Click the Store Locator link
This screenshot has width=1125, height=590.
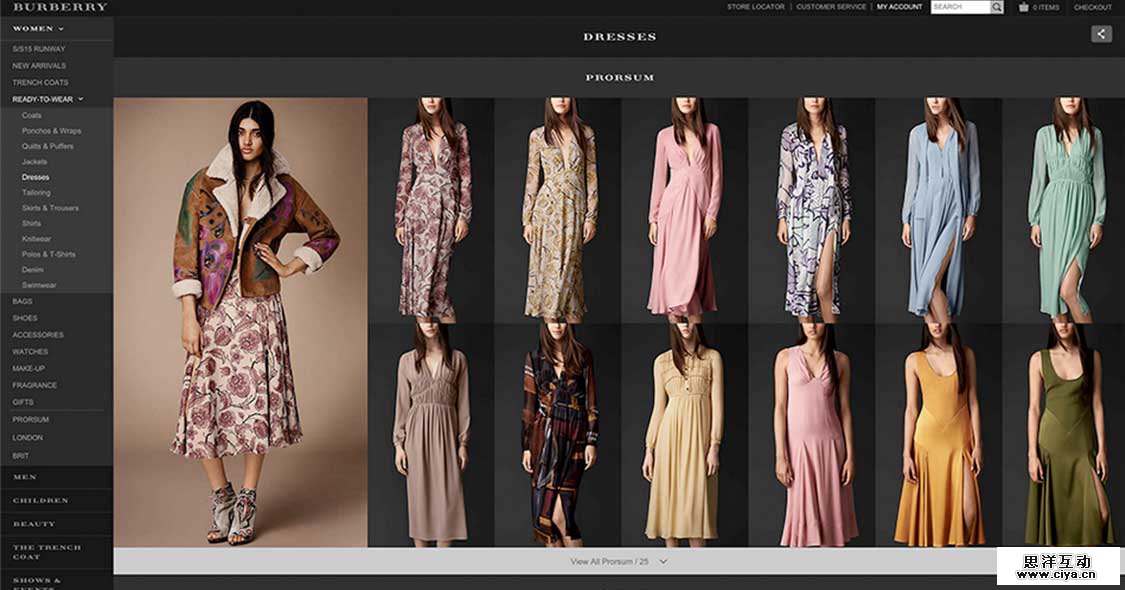pyautogui.click(x=755, y=7)
